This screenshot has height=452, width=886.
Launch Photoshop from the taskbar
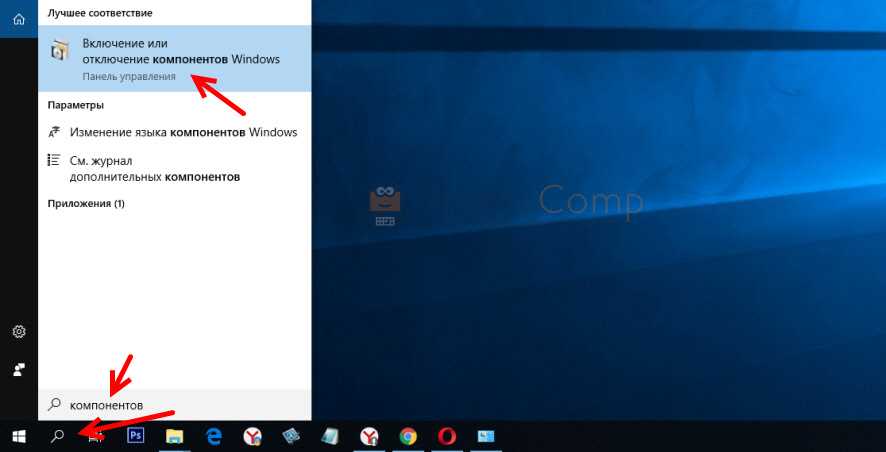pyautogui.click(x=136, y=436)
